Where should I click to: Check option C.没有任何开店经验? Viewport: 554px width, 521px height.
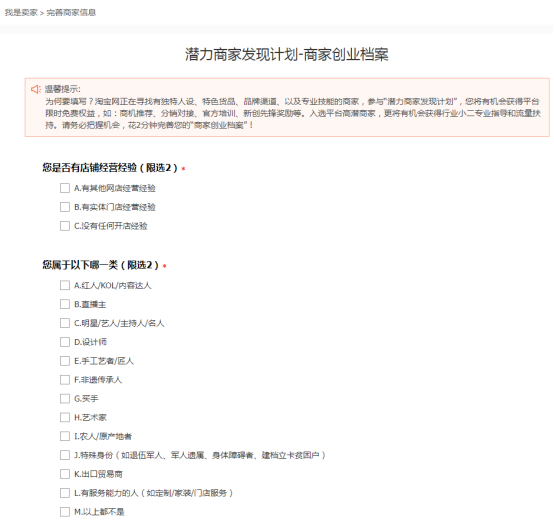click(x=65, y=226)
